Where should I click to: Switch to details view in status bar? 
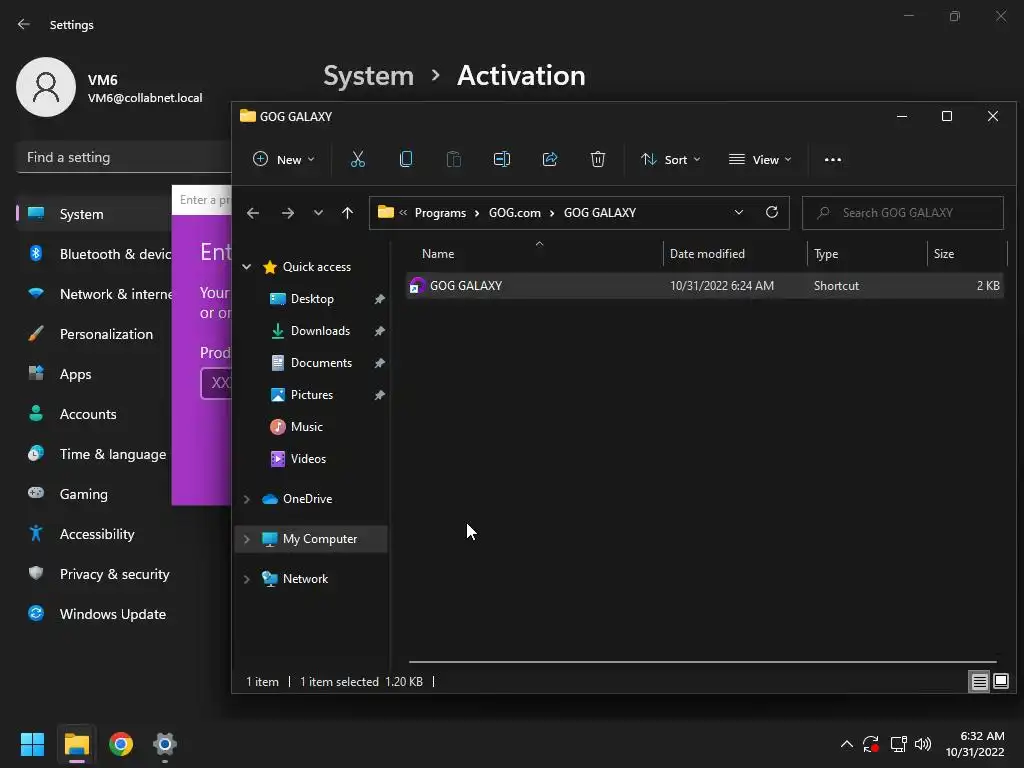pyautogui.click(x=980, y=682)
